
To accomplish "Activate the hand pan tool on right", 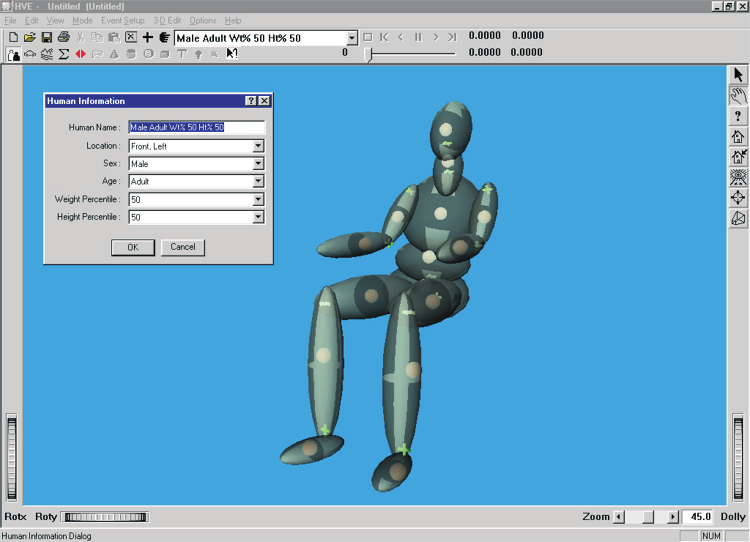I will tap(738, 96).
